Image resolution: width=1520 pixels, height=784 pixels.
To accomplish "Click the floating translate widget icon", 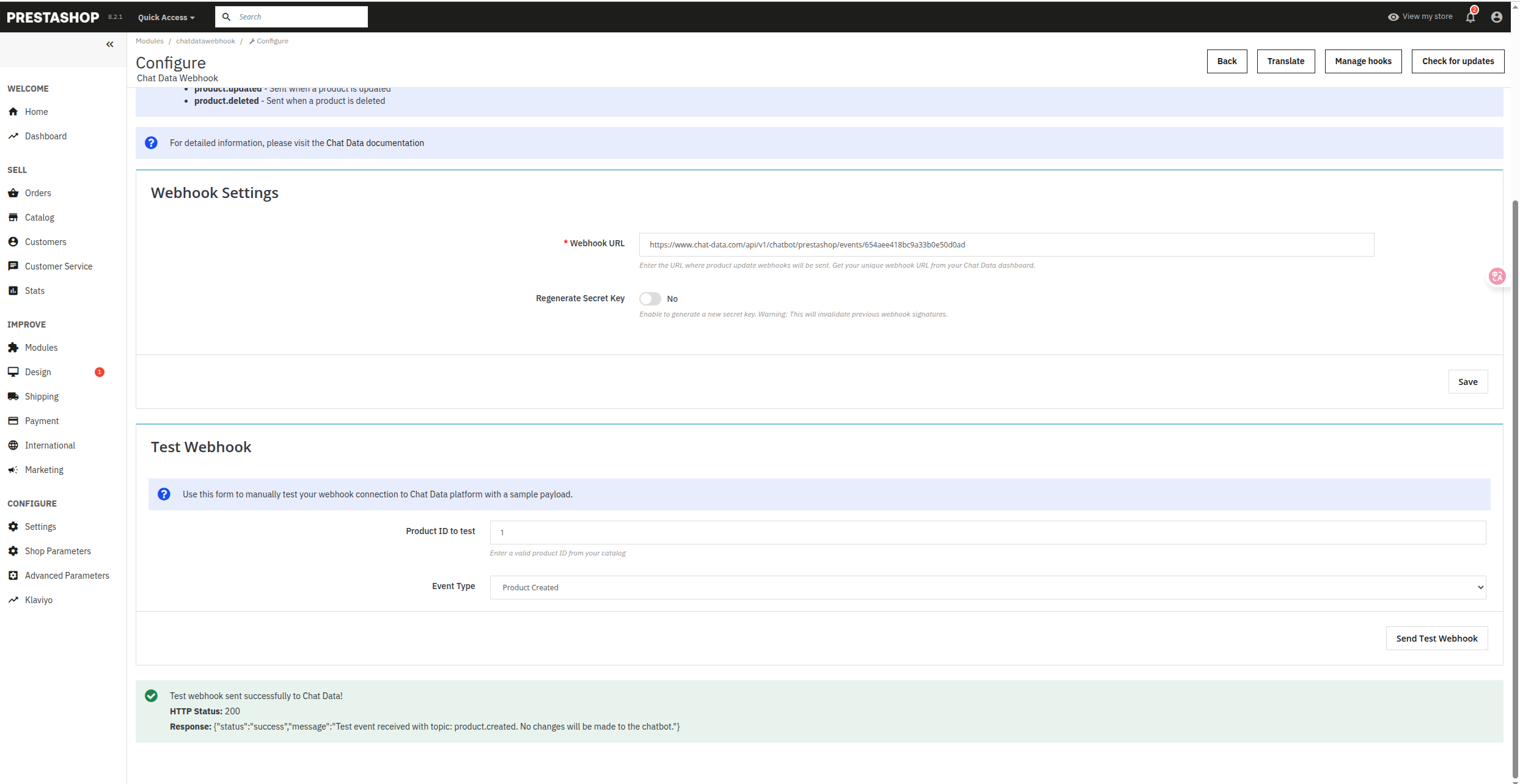I will tap(1497, 276).
